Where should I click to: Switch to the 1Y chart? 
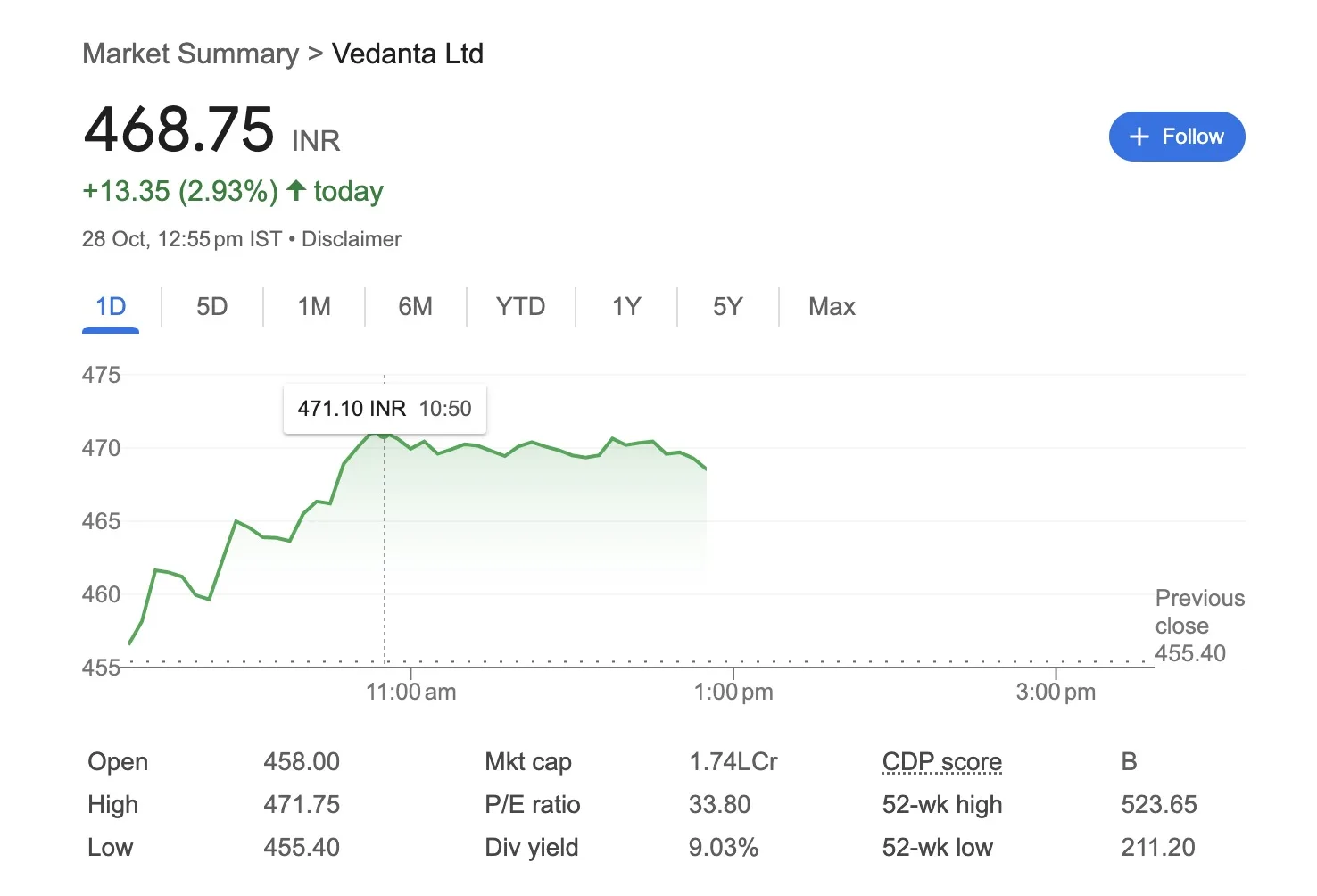pyautogui.click(x=625, y=306)
